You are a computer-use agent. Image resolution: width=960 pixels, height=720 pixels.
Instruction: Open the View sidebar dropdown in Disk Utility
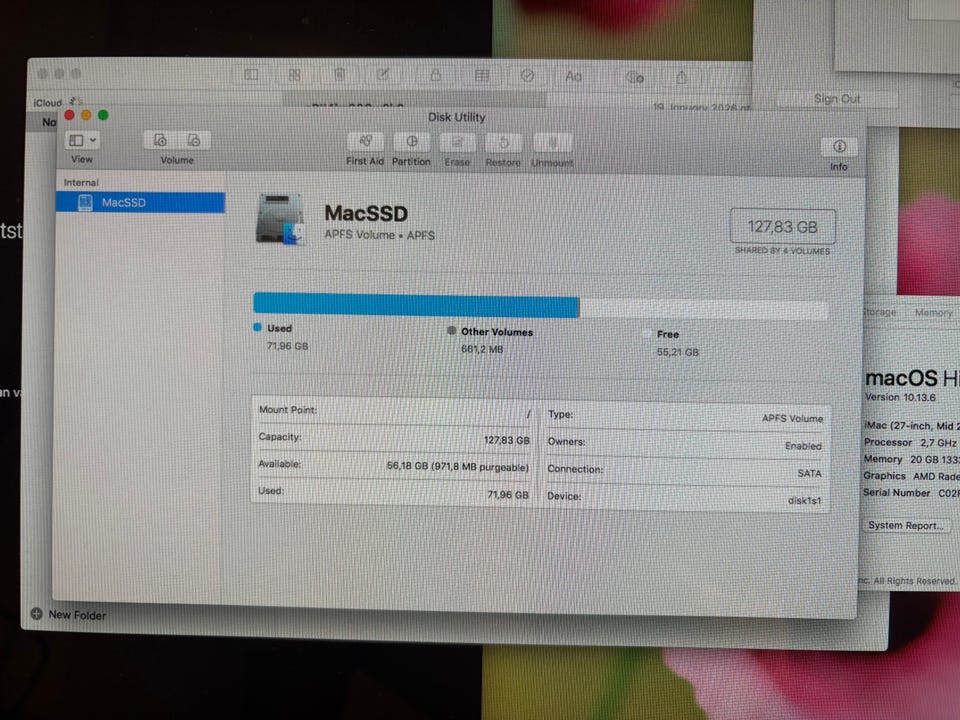[x=82, y=140]
